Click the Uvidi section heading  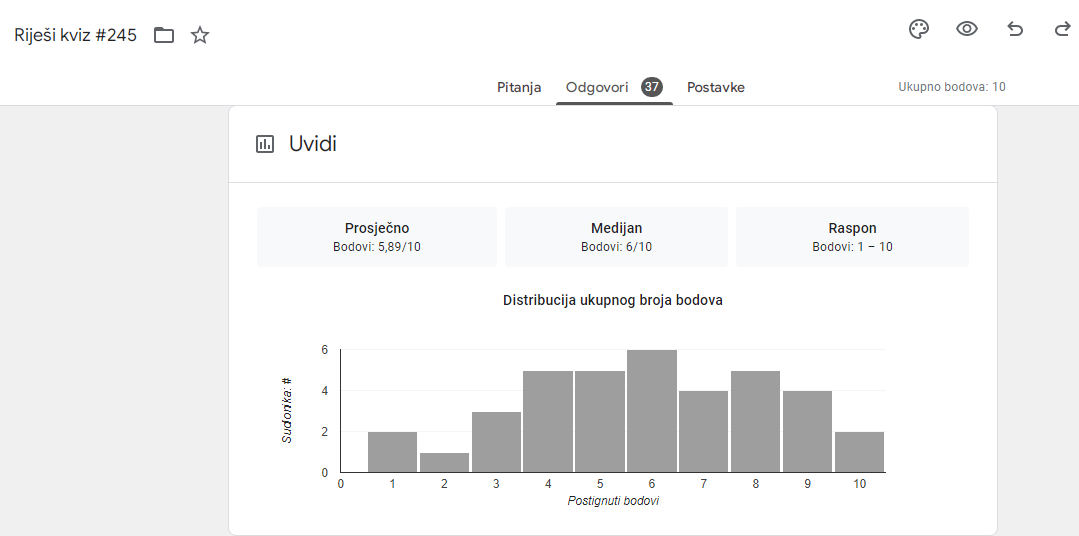coord(313,144)
